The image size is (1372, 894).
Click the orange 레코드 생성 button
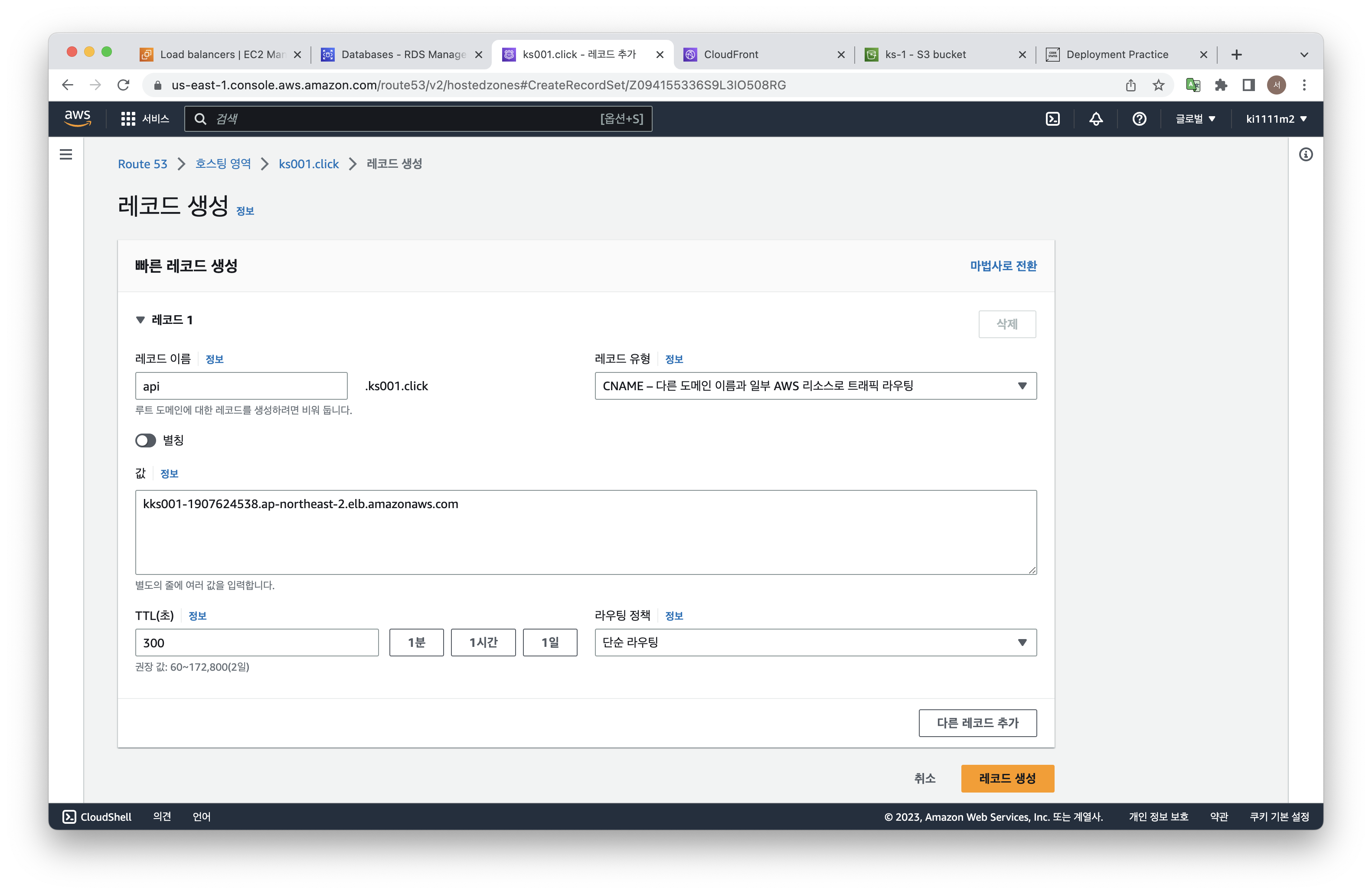1007,778
